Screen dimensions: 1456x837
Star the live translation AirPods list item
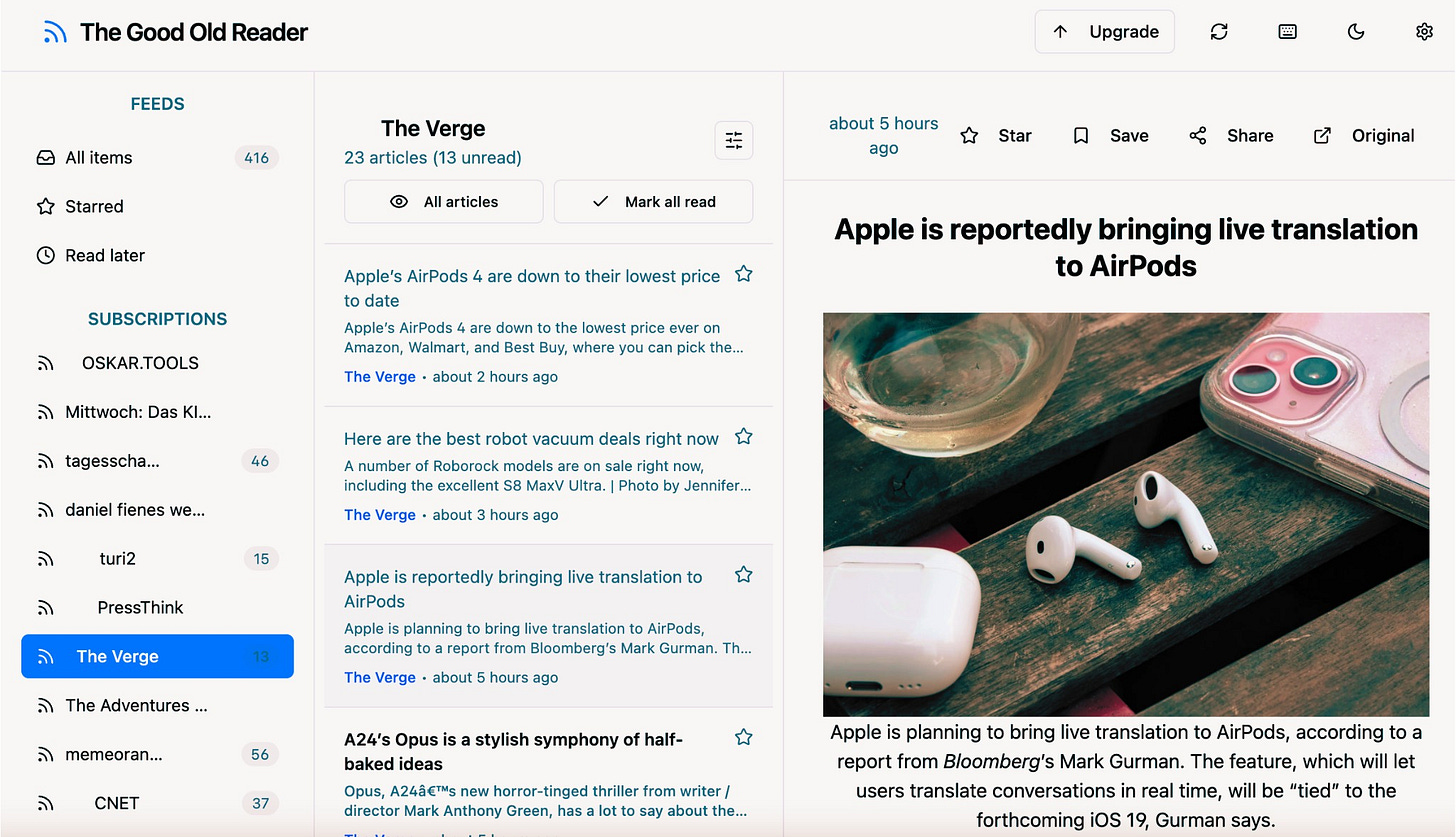[x=743, y=575]
